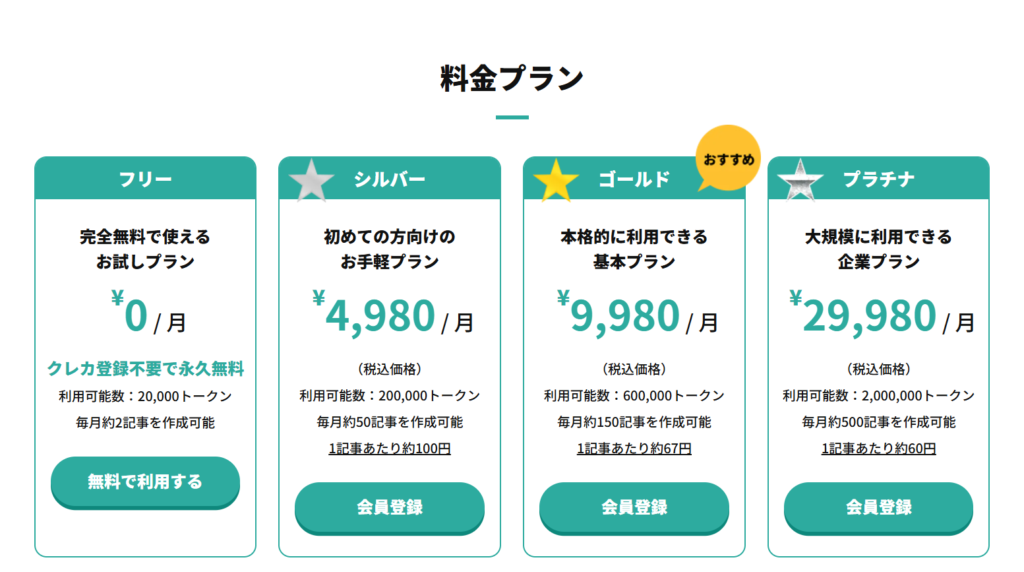The width and height of the screenshot is (1024, 572).
Task: Click the ¥9,980 price on gold plan
Action: (x=618, y=313)
